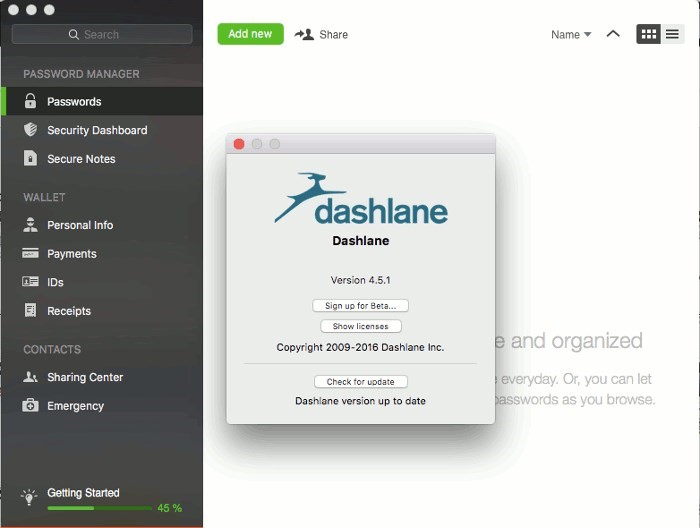
Task: Click the Secure Notes document icon
Action: point(30,158)
